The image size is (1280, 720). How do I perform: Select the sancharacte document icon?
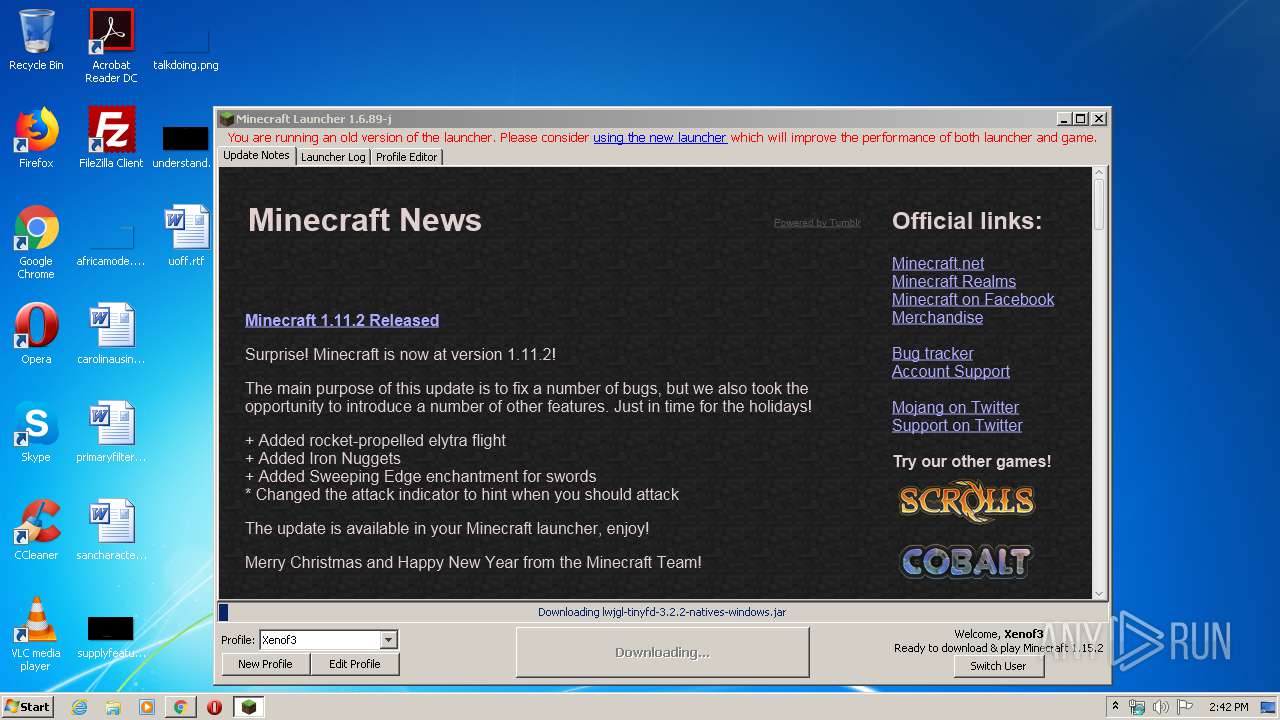pos(111,530)
